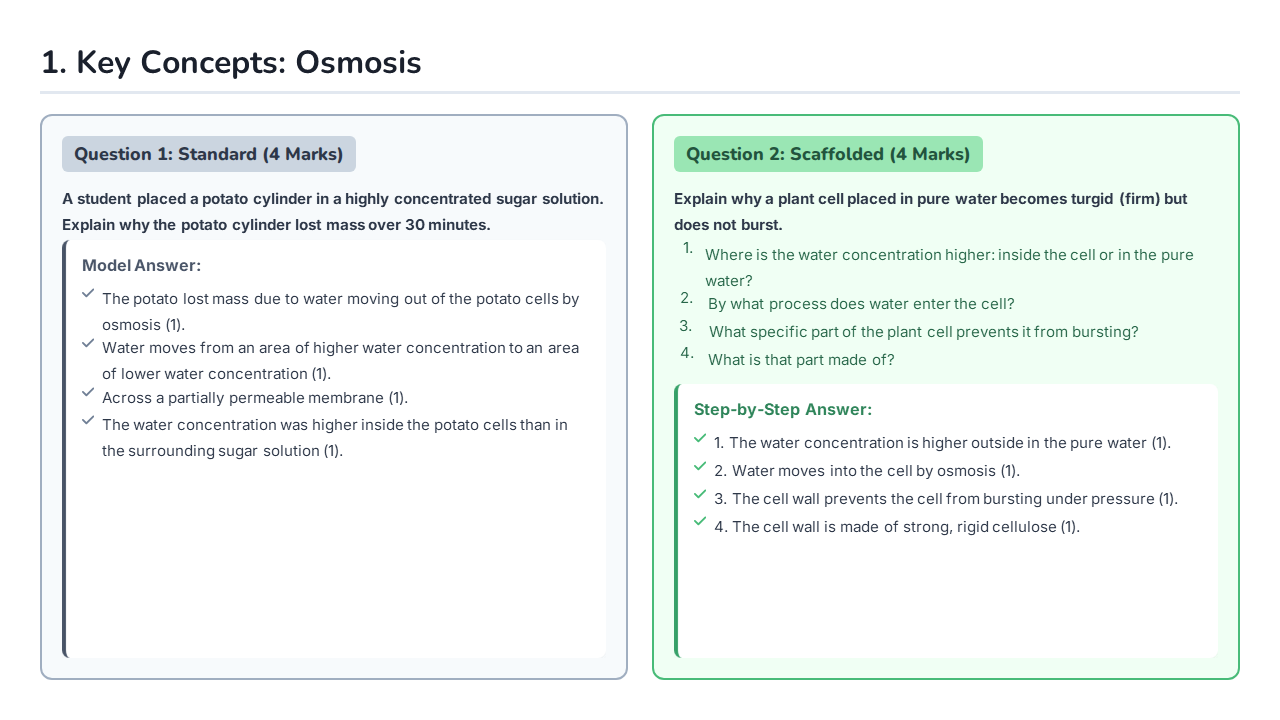Viewport: 1280px width, 720px height.
Task: Select scaffold question 'What is that part made of?'
Action: [801, 360]
